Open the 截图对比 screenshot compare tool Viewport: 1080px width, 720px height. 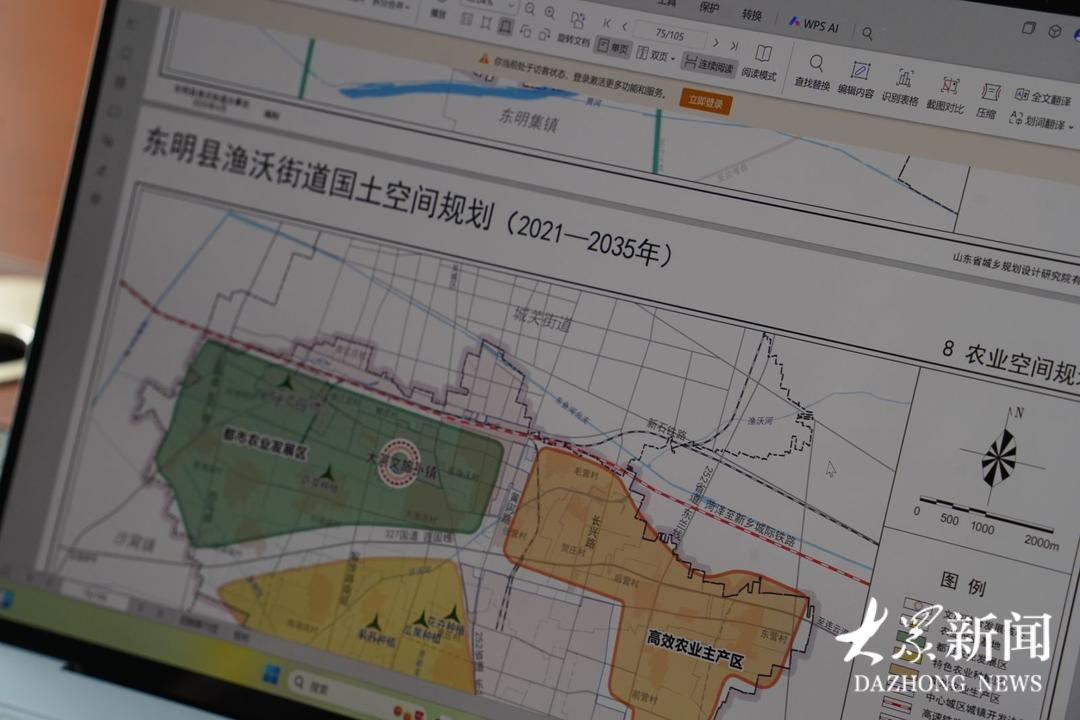click(946, 95)
